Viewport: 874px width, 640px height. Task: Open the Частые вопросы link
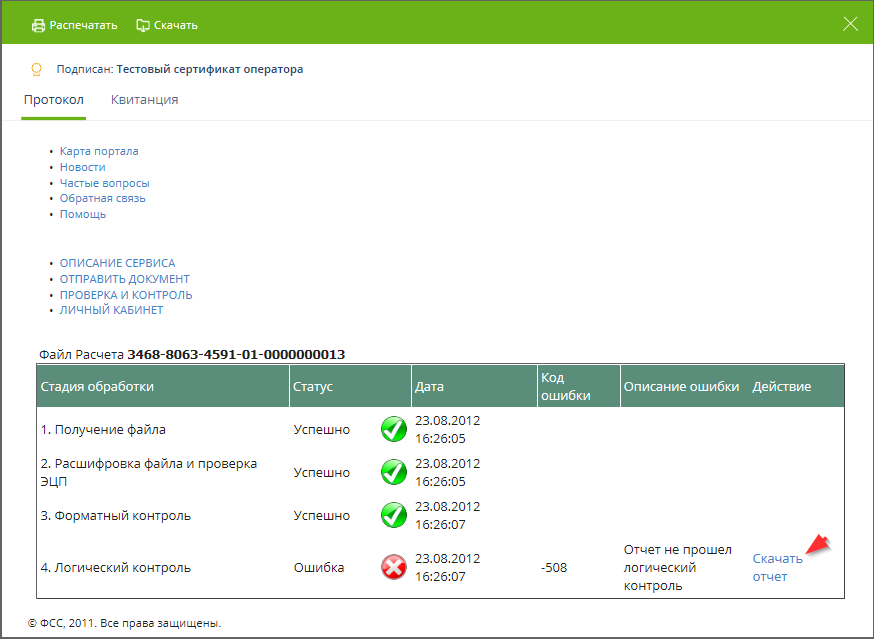pyautogui.click(x=104, y=183)
